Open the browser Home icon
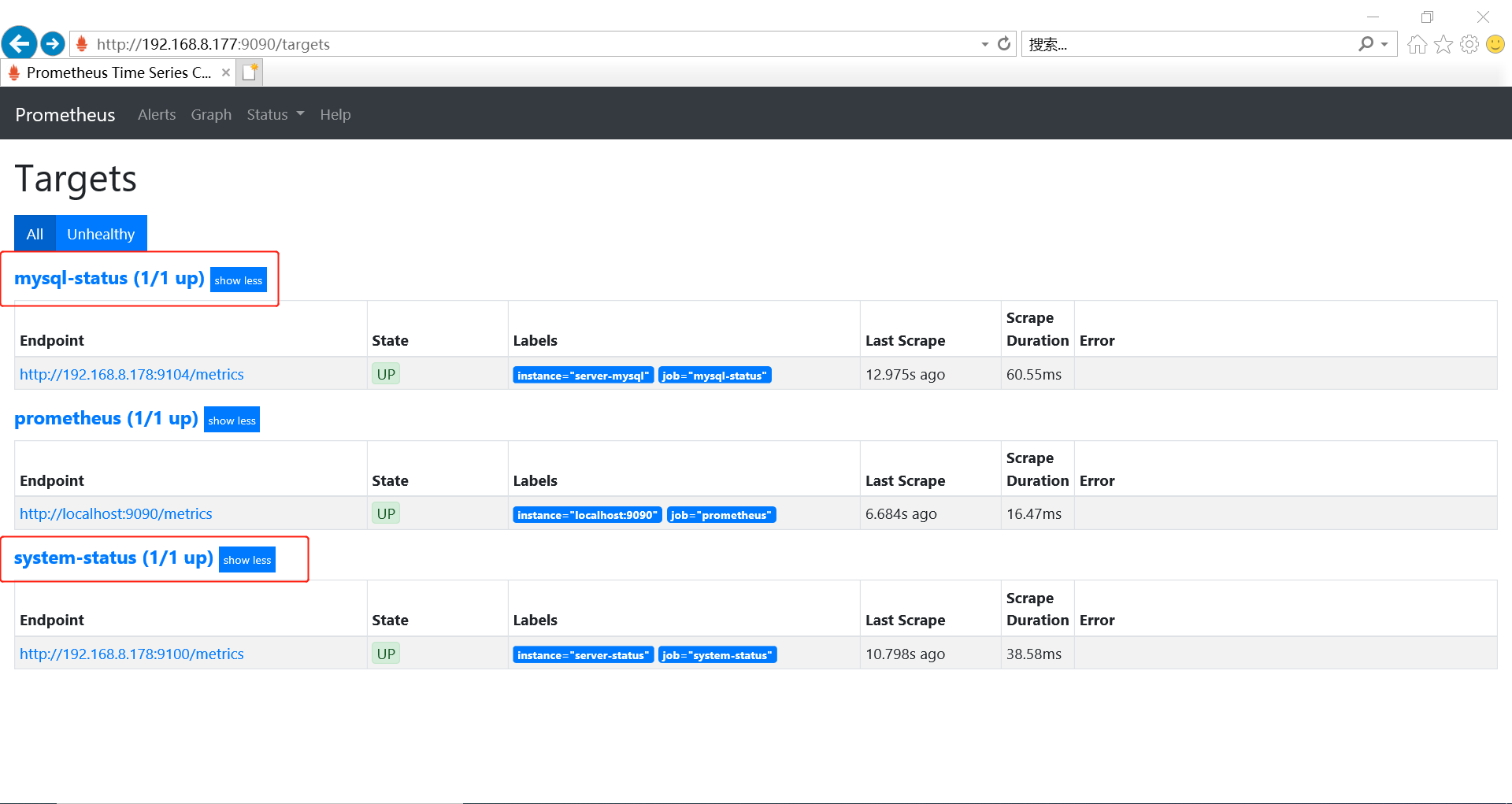Viewport: 1512px width, 804px height. [1417, 44]
